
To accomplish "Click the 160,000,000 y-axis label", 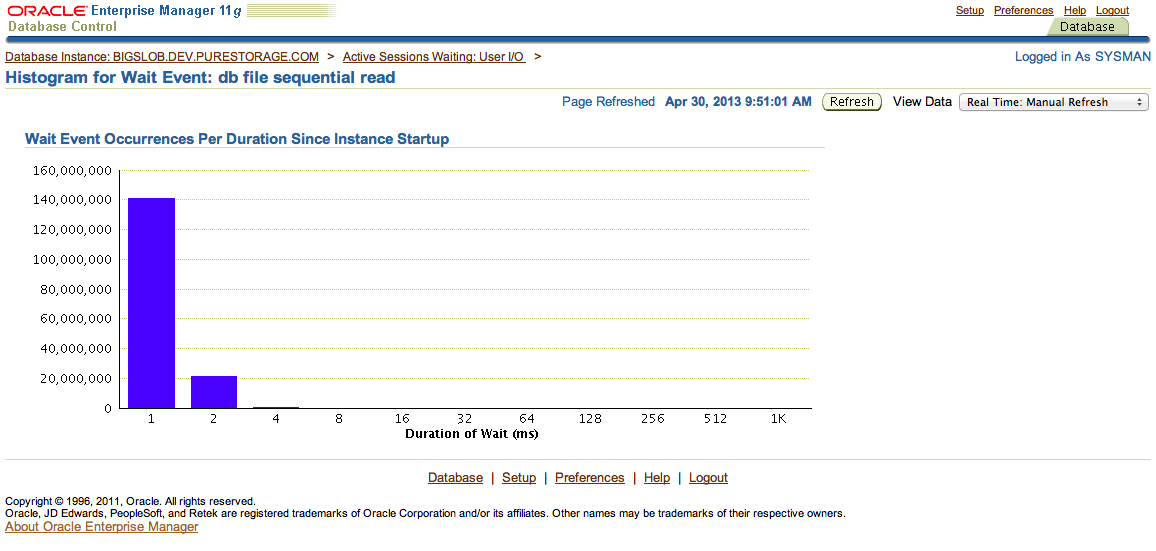I will [73, 170].
